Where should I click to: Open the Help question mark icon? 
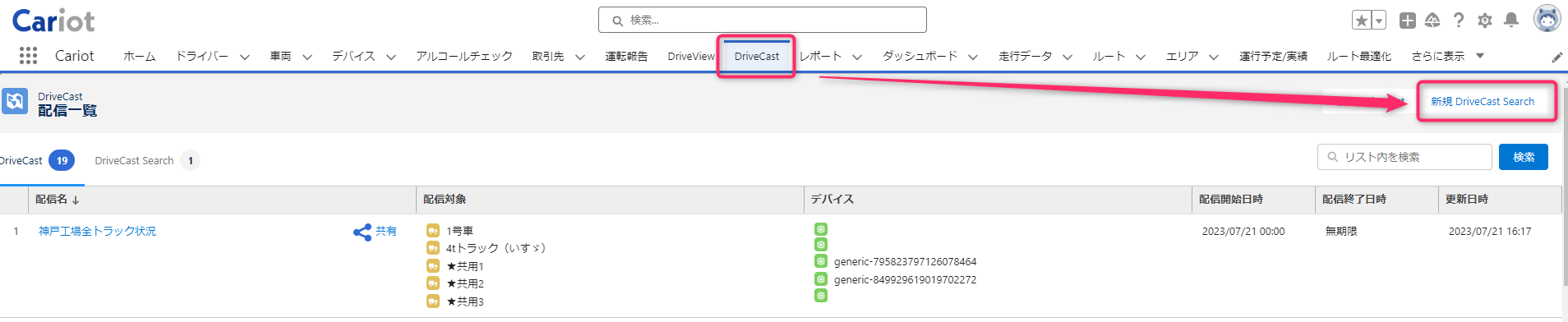tap(1459, 21)
